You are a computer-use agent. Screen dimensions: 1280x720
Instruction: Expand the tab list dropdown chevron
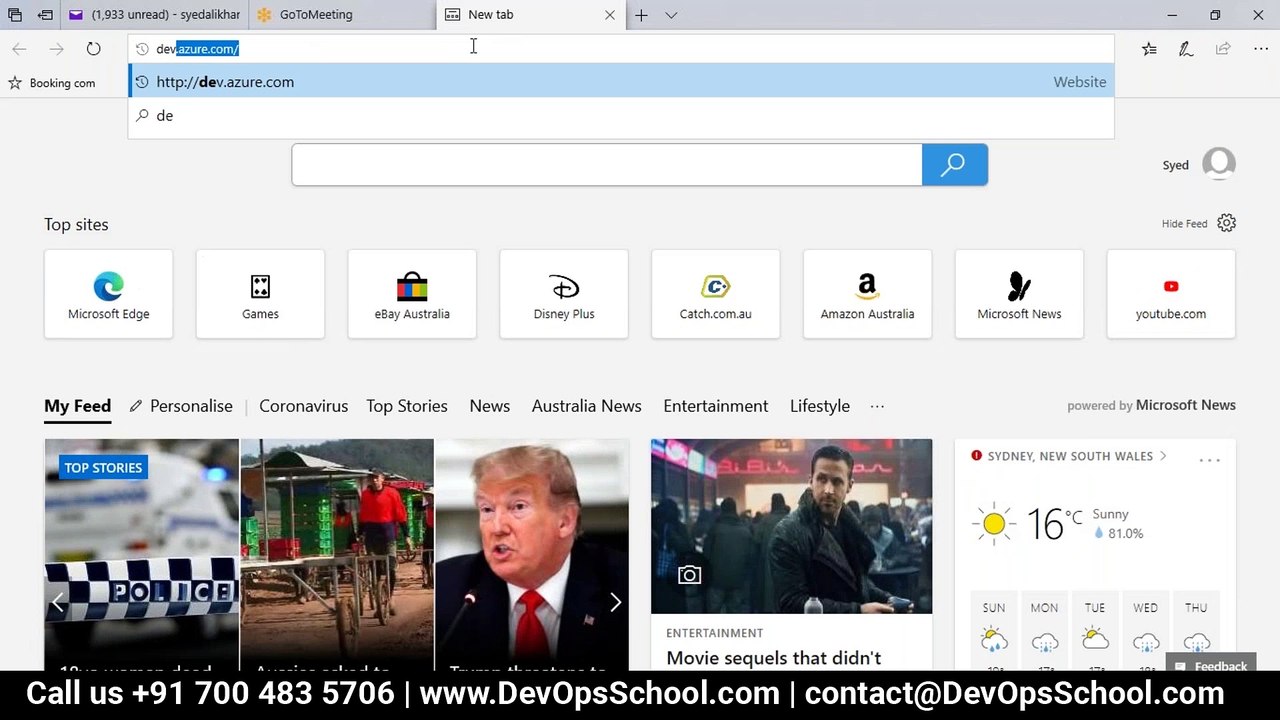[x=671, y=15]
